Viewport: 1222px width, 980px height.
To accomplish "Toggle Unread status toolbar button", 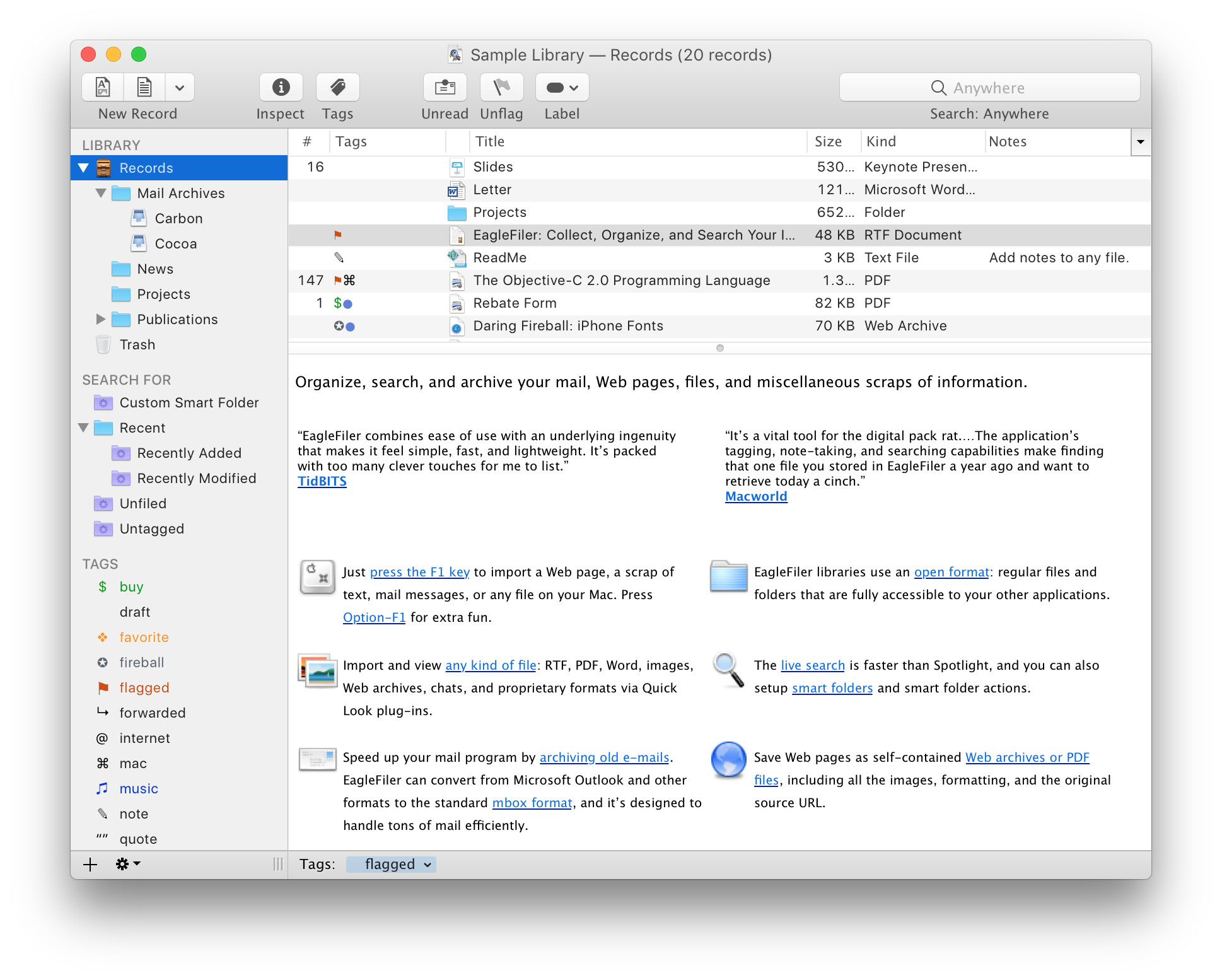I will pyautogui.click(x=445, y=87).
